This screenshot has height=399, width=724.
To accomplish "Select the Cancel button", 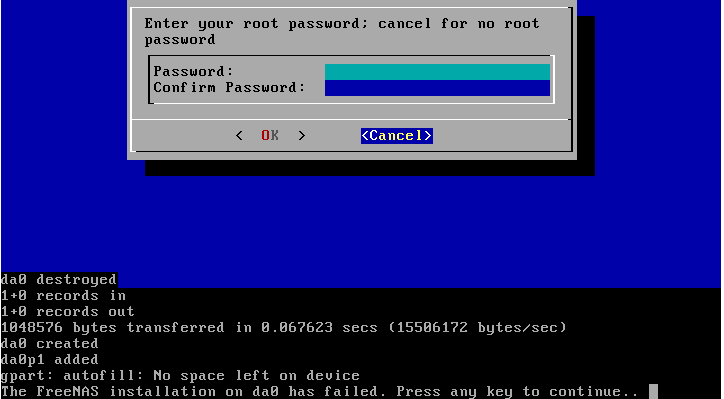I will 397,135.
